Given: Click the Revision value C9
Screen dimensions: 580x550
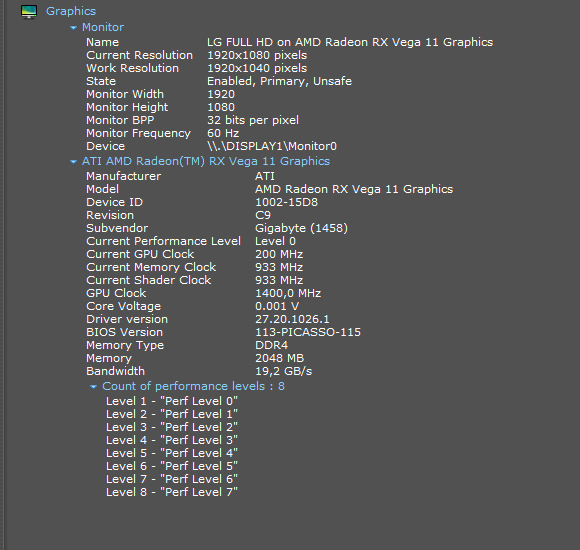Looking at the screenshot, I should [263, 215].
